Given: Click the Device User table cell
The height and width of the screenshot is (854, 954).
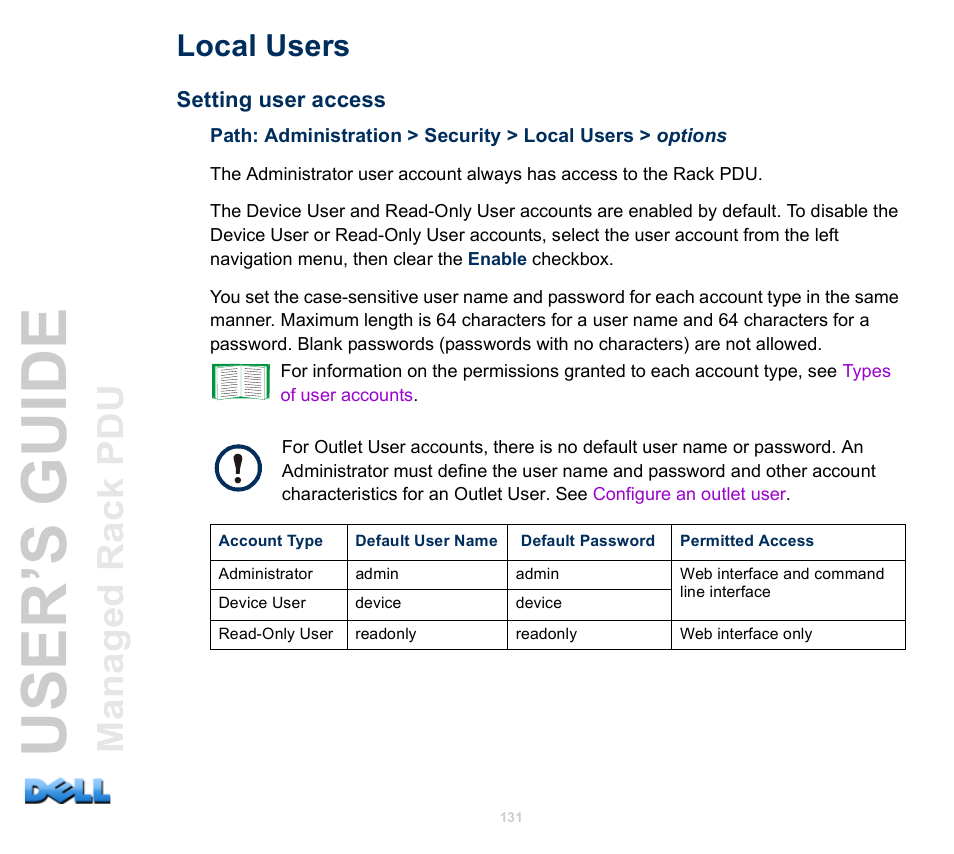Looking at the screenshot, I should (x=263, y=603).
